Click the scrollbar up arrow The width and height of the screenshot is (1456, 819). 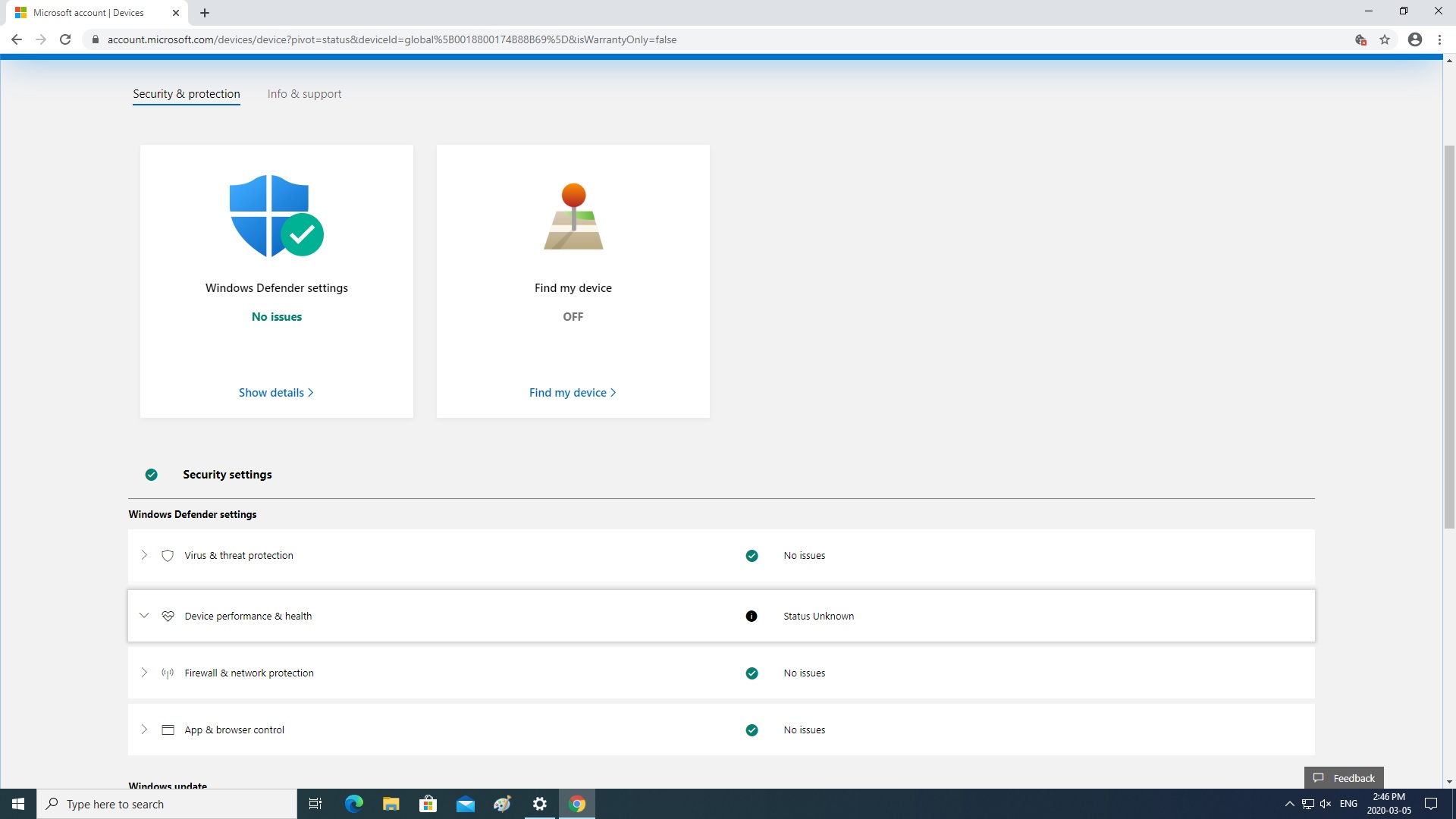[1449, 60]
